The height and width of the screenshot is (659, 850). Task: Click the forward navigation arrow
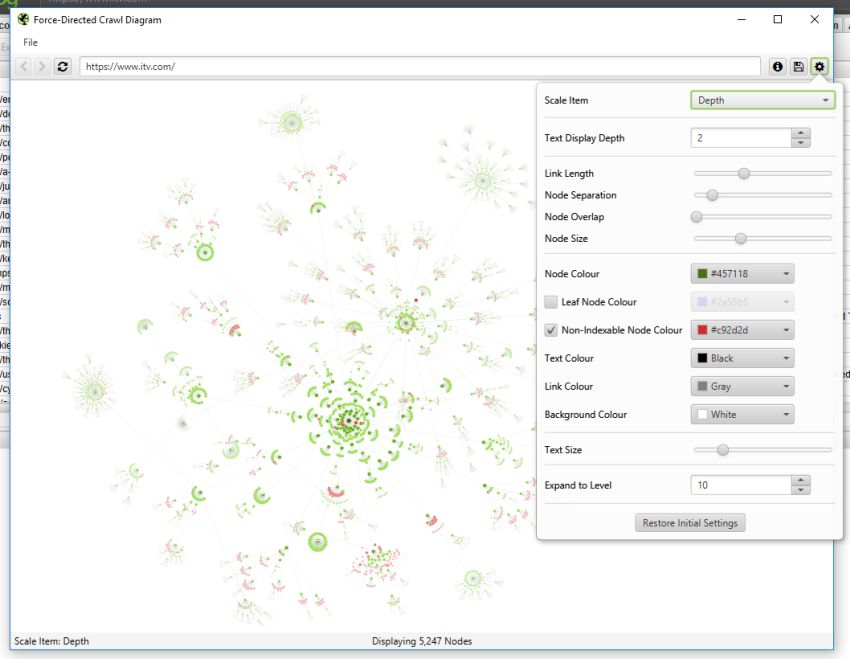click(x=40, y=66)
